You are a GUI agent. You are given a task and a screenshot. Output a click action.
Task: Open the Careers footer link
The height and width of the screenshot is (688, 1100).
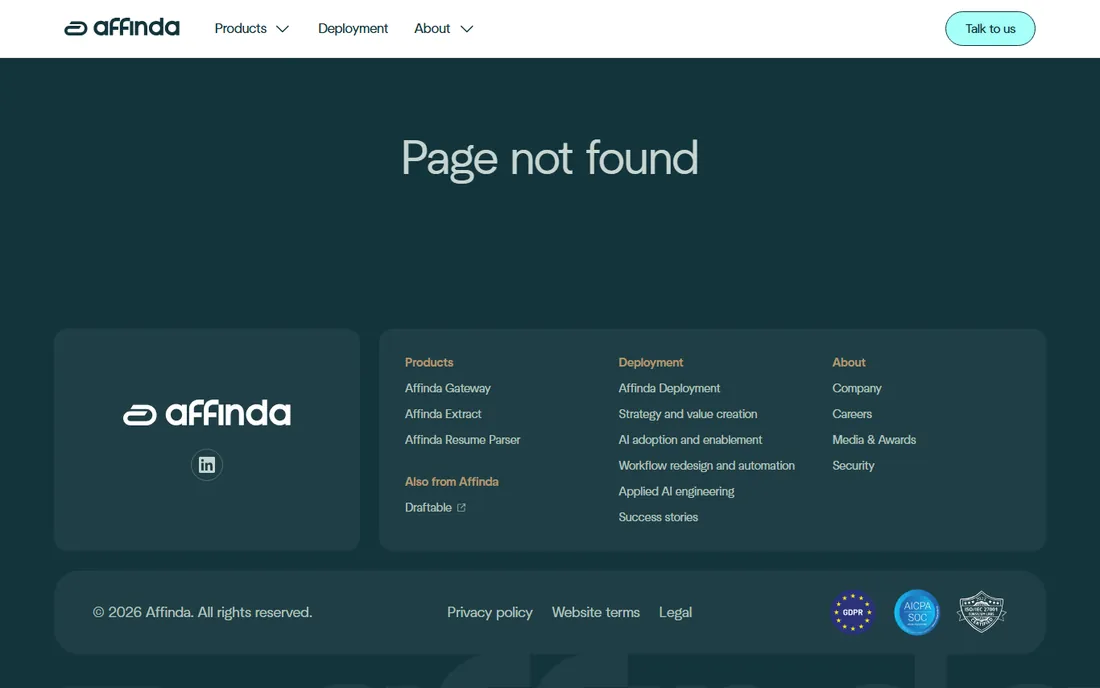[852, 414]
